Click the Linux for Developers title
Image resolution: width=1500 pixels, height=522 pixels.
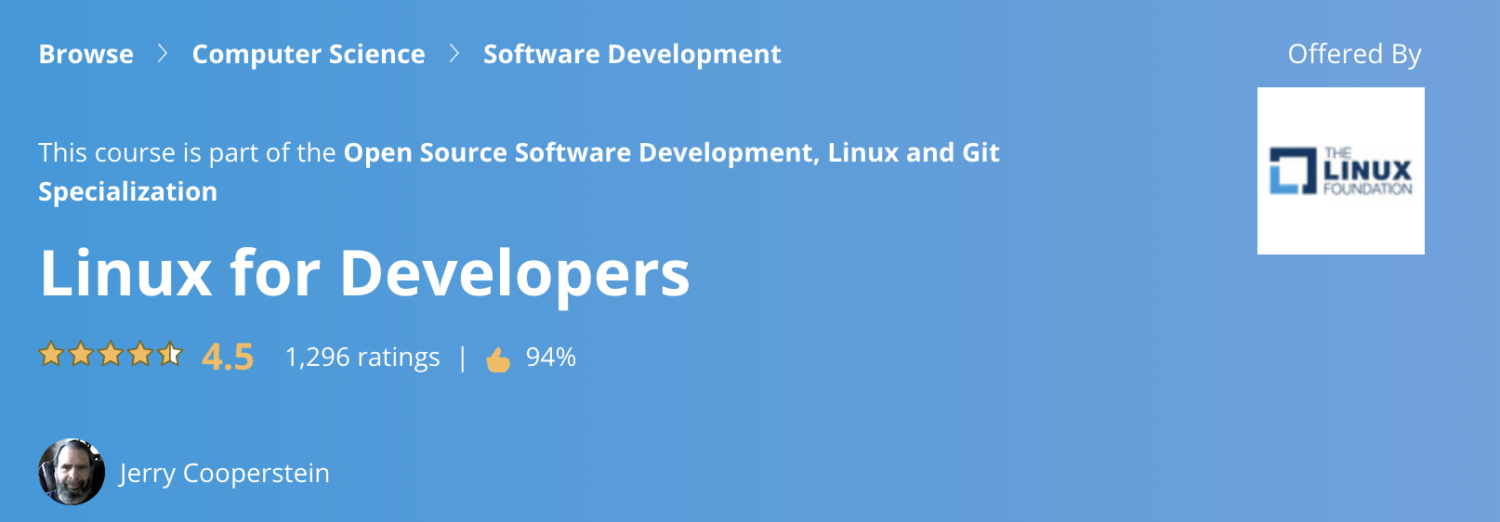coord(364,273)
